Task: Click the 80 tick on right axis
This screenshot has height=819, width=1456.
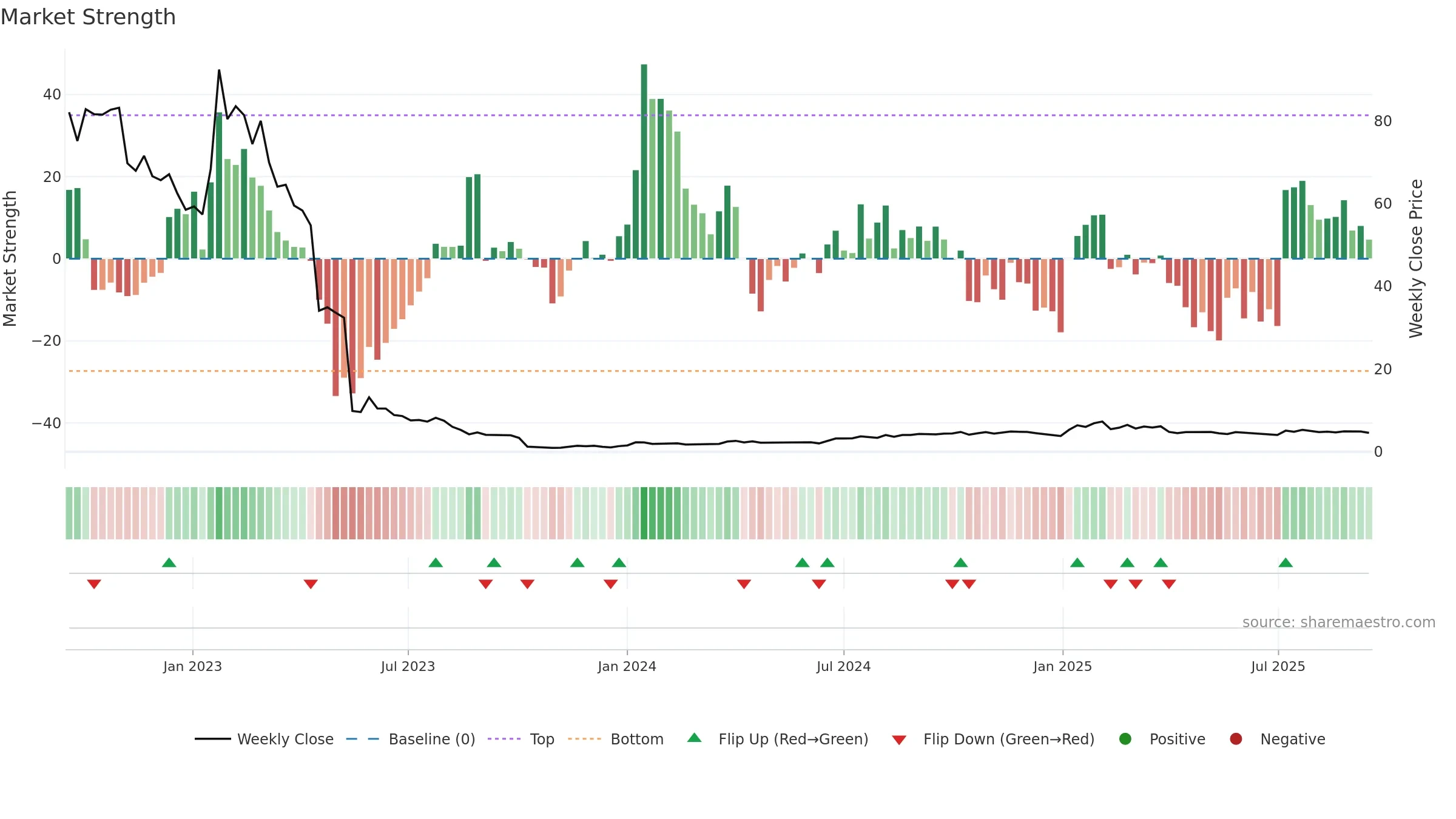Action: tap(1383, 121)
